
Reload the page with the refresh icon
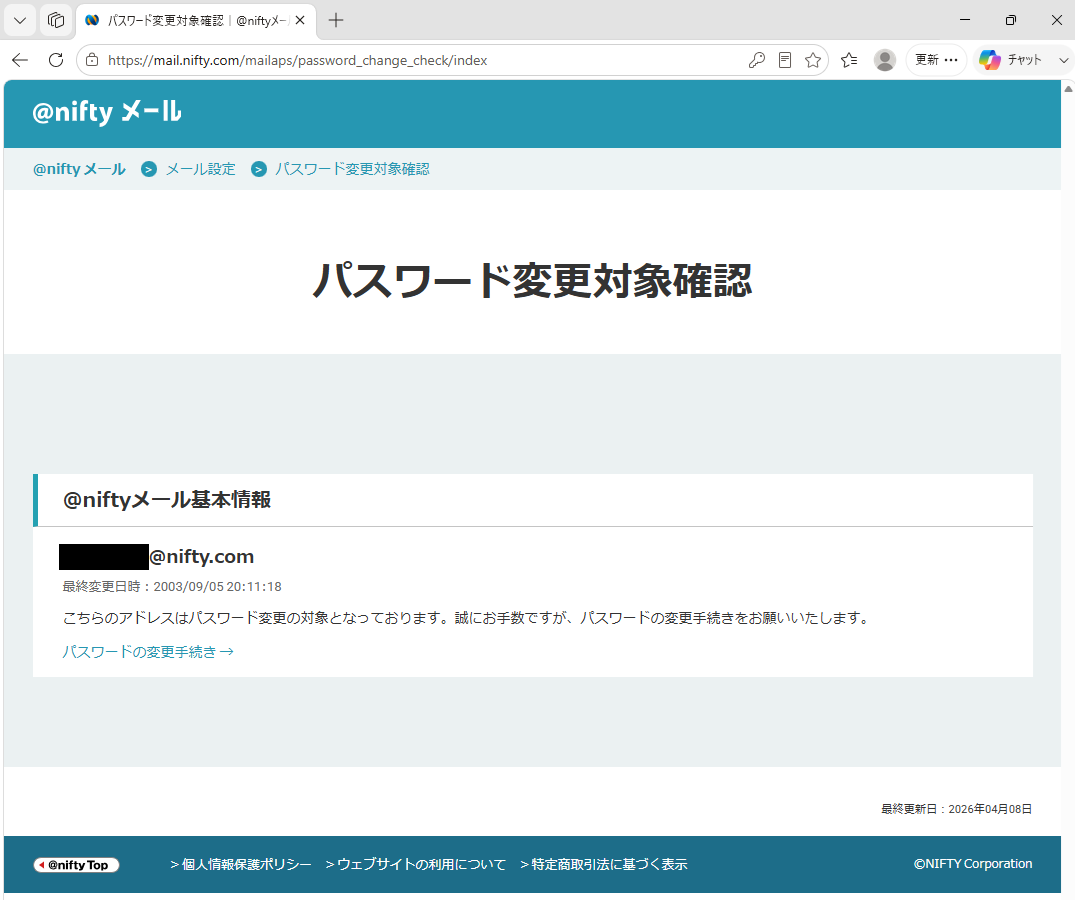56,60
